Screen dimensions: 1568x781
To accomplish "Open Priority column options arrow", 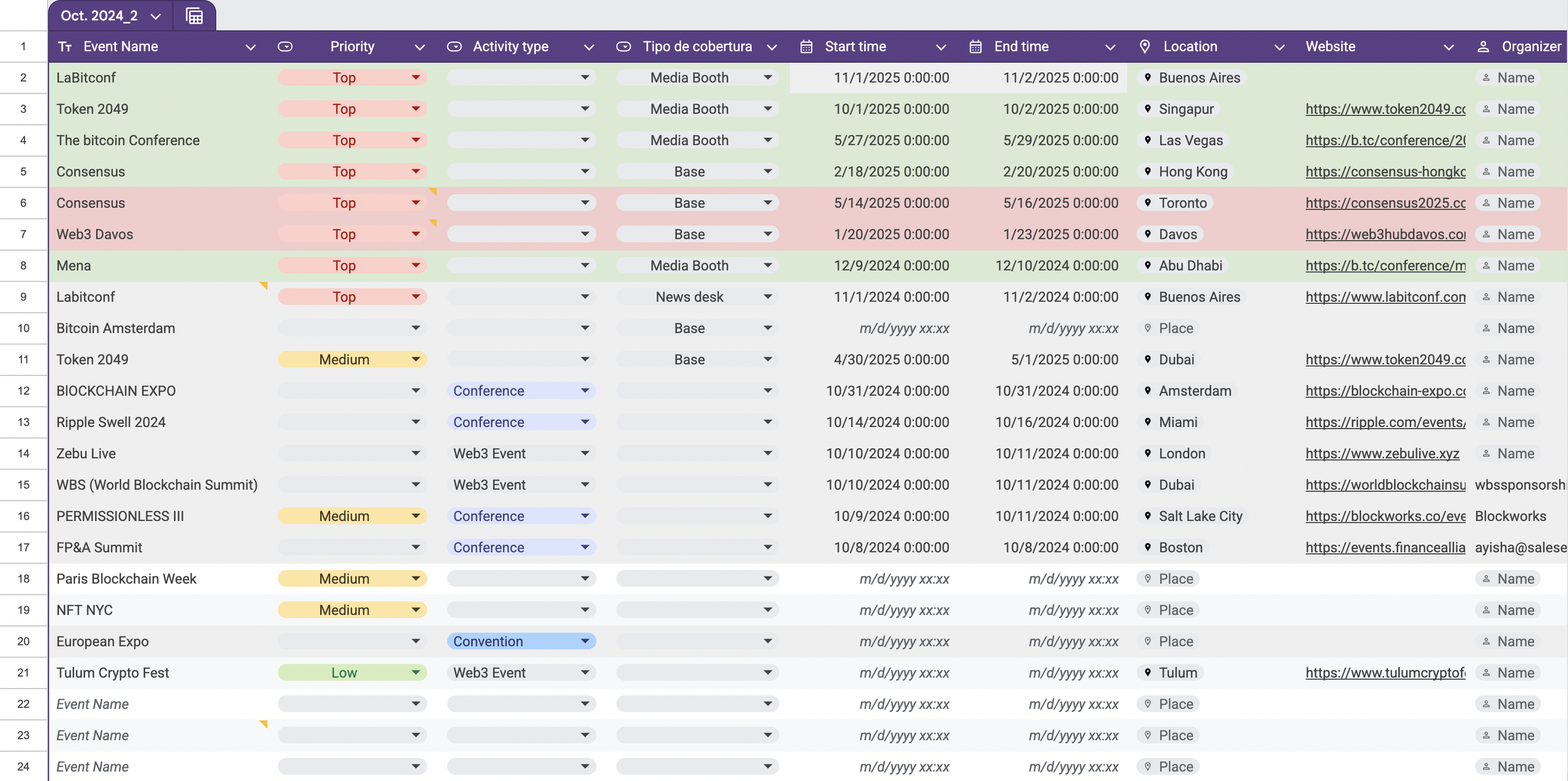I will pos(420,48).
